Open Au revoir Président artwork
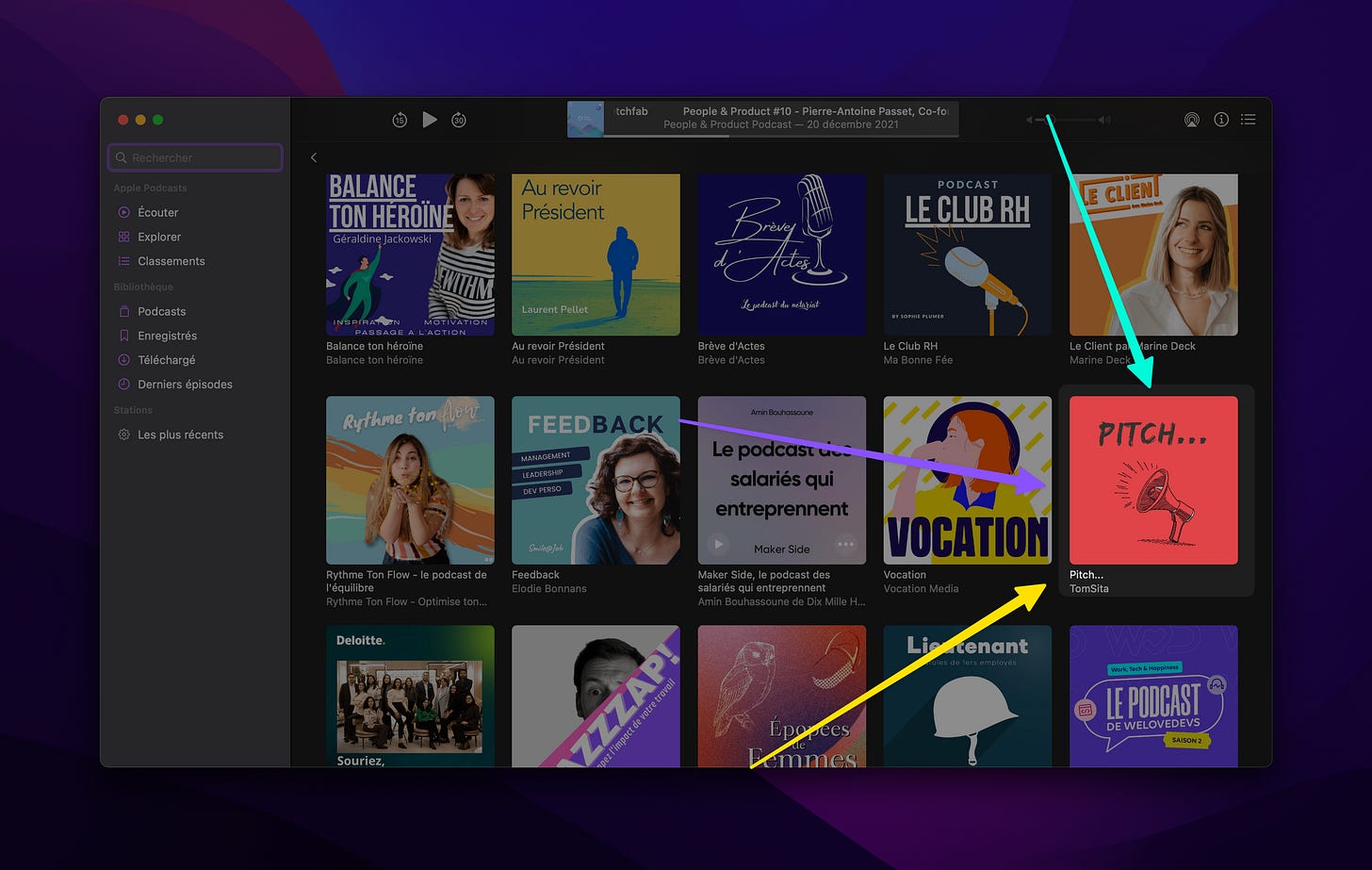 pyautogui.click(x=596, y=254)
